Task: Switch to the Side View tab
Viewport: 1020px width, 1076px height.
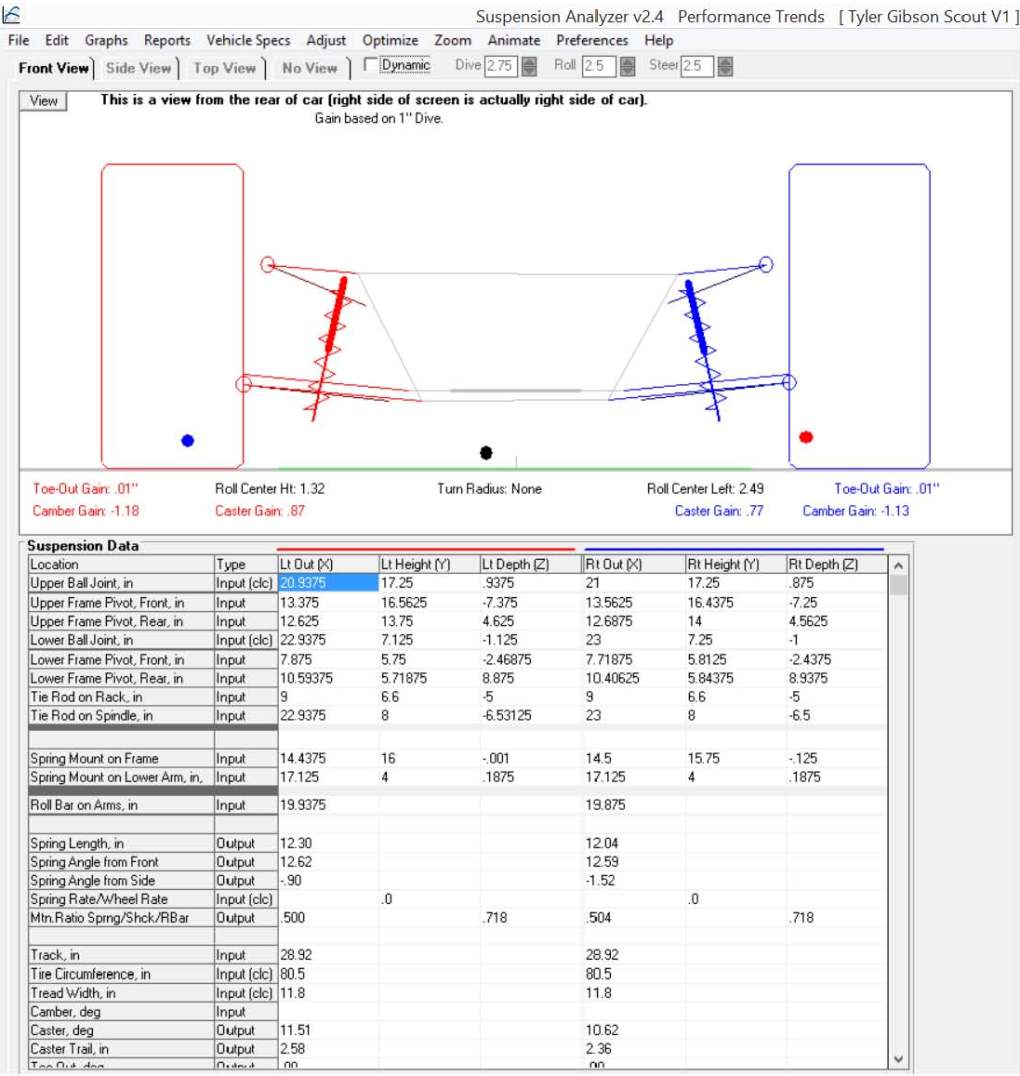Action: 138,68
